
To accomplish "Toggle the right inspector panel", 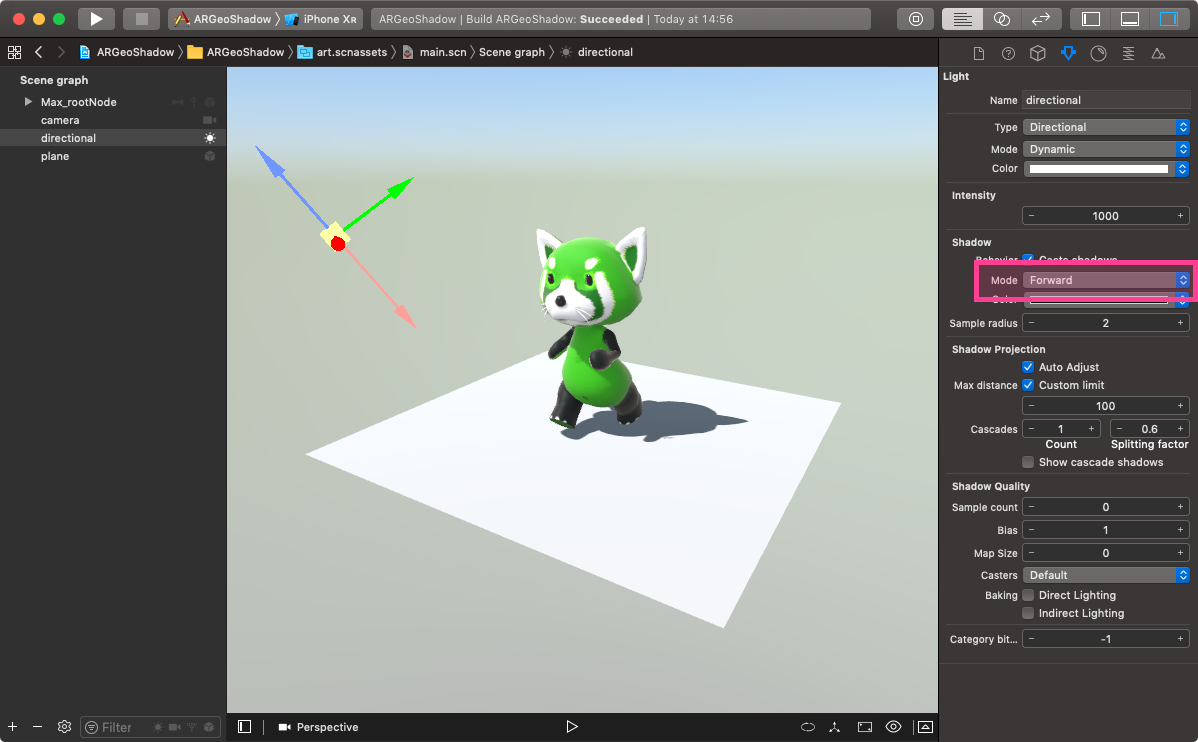I will point(1169,19).
